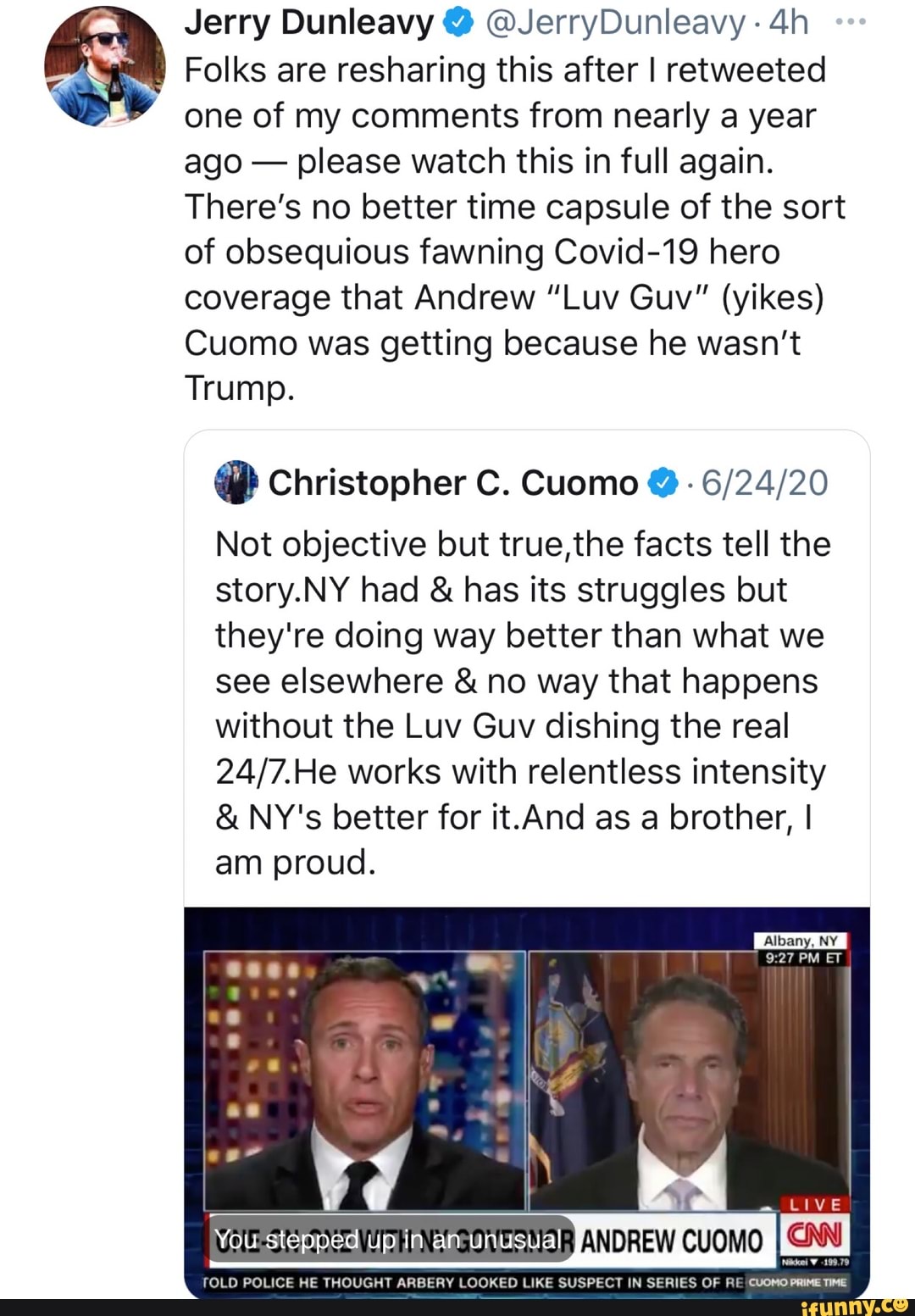The image size is (915, 1316).
Task: Click the main tweet text about Cuomo coverage
Action: coord(513,229)
